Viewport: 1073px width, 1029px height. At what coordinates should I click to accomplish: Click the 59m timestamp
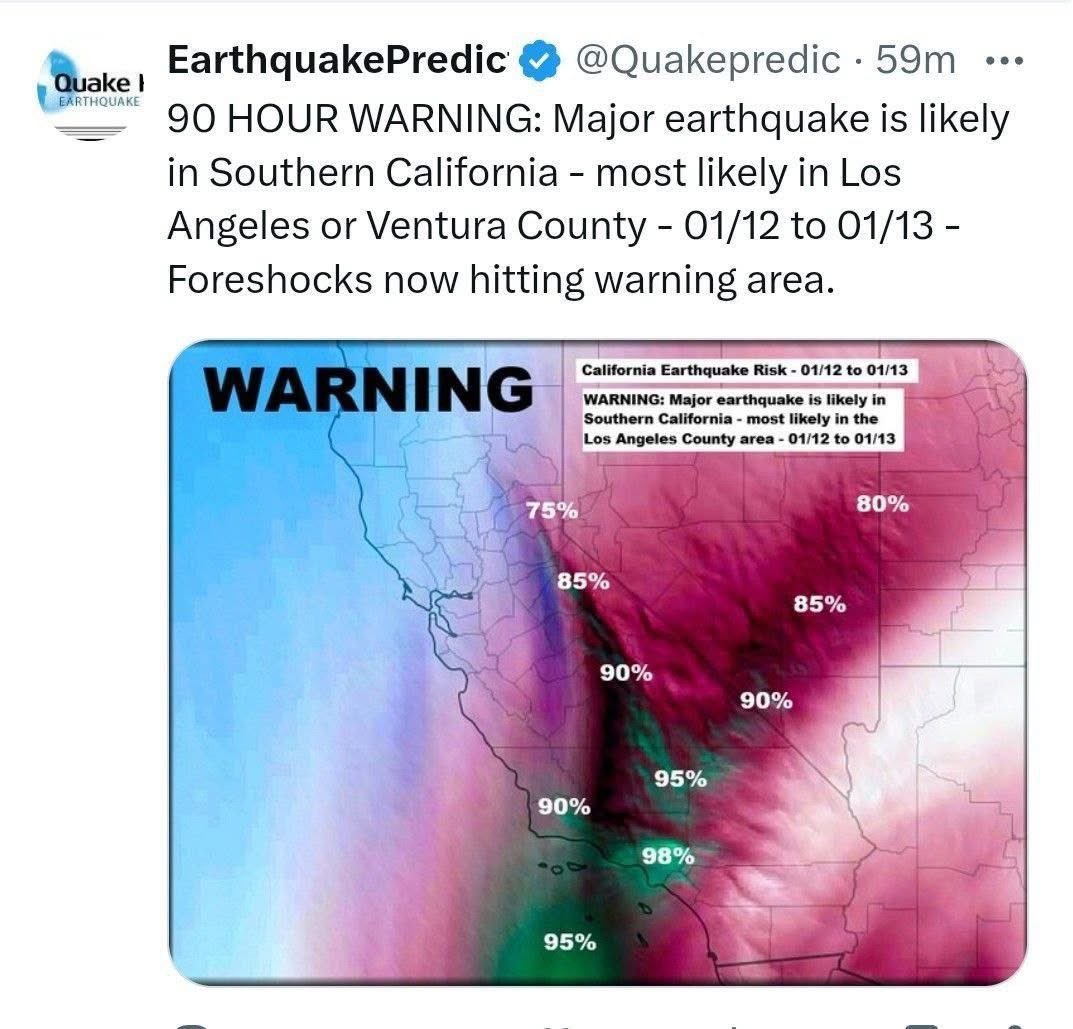[916, 61]
